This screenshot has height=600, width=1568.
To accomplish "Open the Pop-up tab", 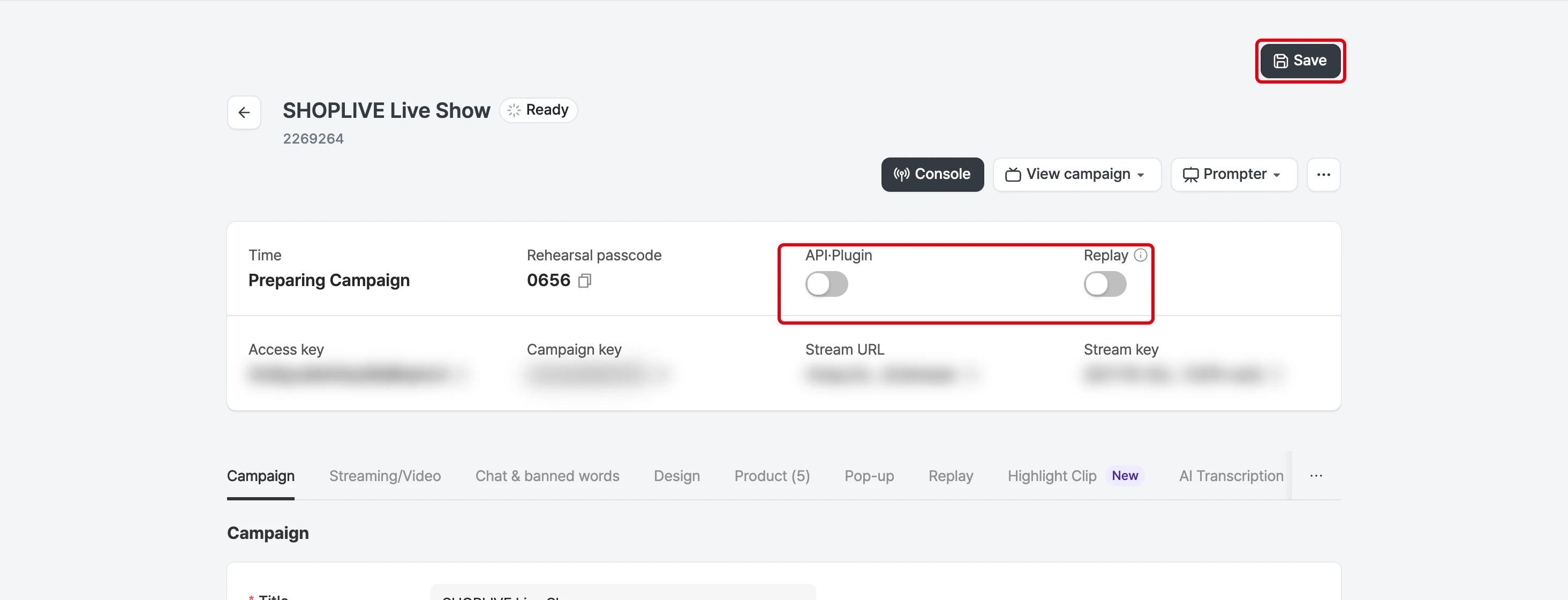I will coord(869,476).
